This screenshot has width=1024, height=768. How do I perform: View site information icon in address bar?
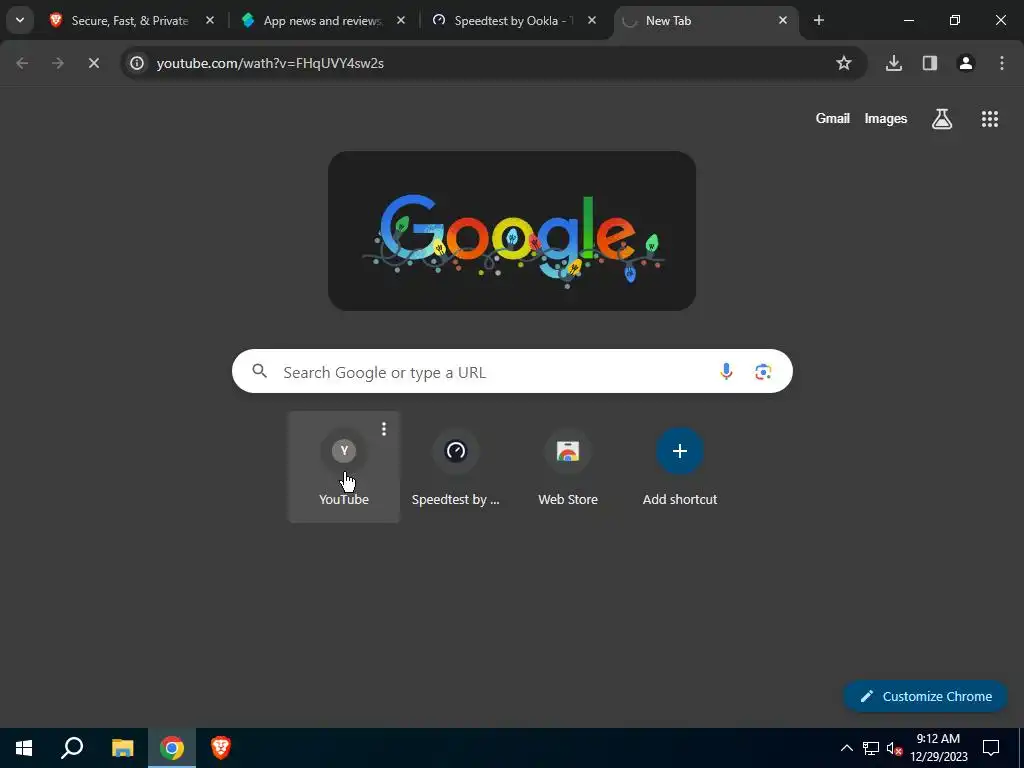pos(137,63)
